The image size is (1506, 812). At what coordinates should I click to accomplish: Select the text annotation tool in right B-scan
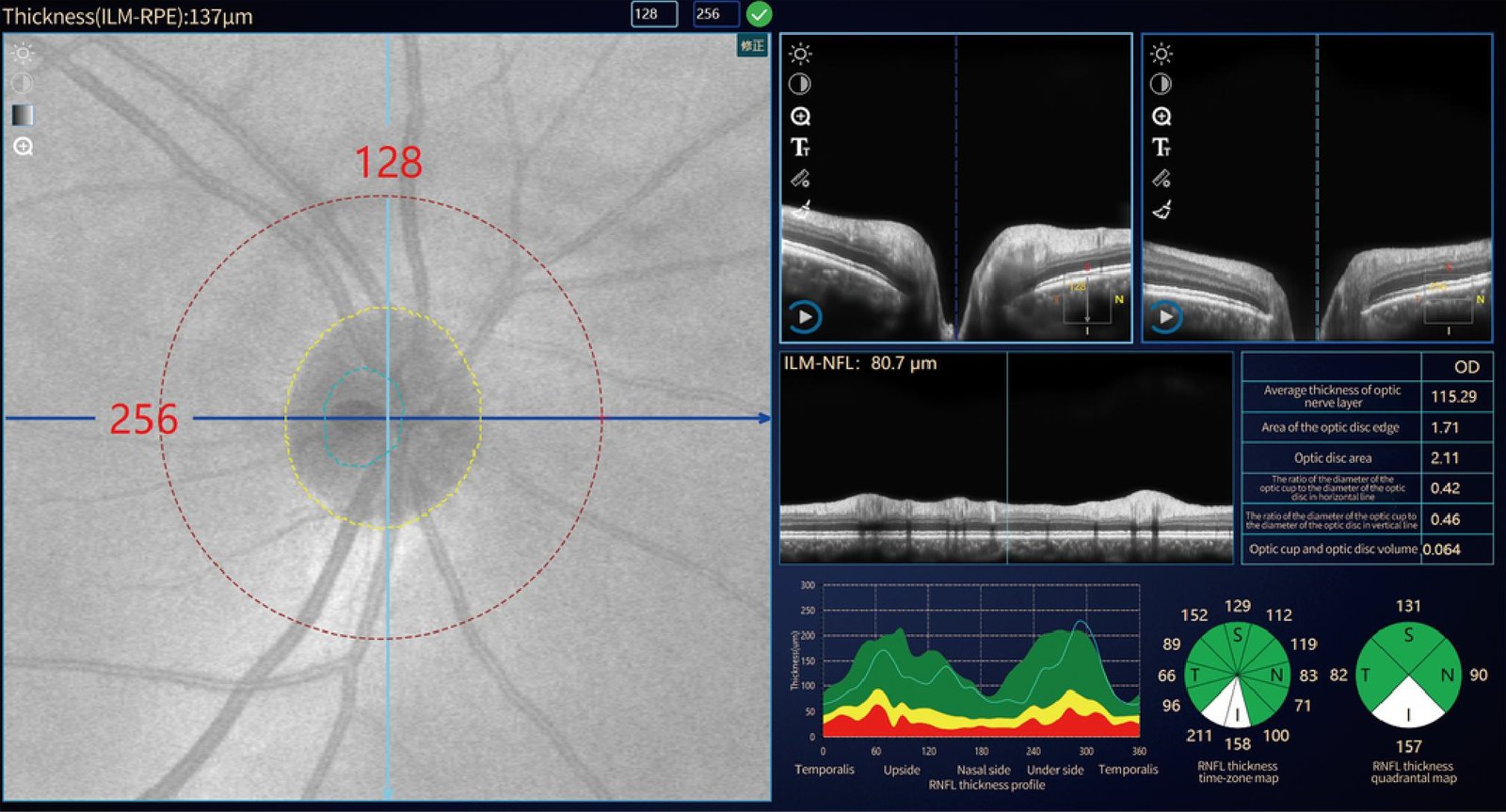[x=1162, y=147]
